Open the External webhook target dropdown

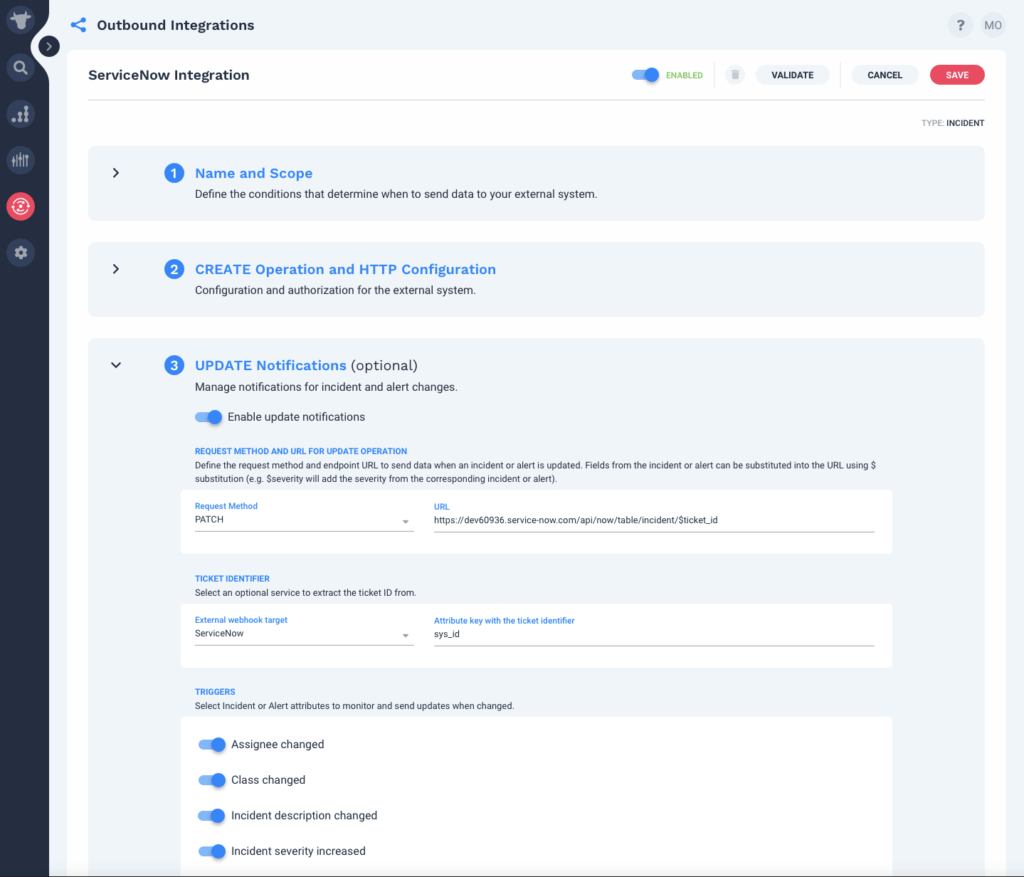click(304, 633)
